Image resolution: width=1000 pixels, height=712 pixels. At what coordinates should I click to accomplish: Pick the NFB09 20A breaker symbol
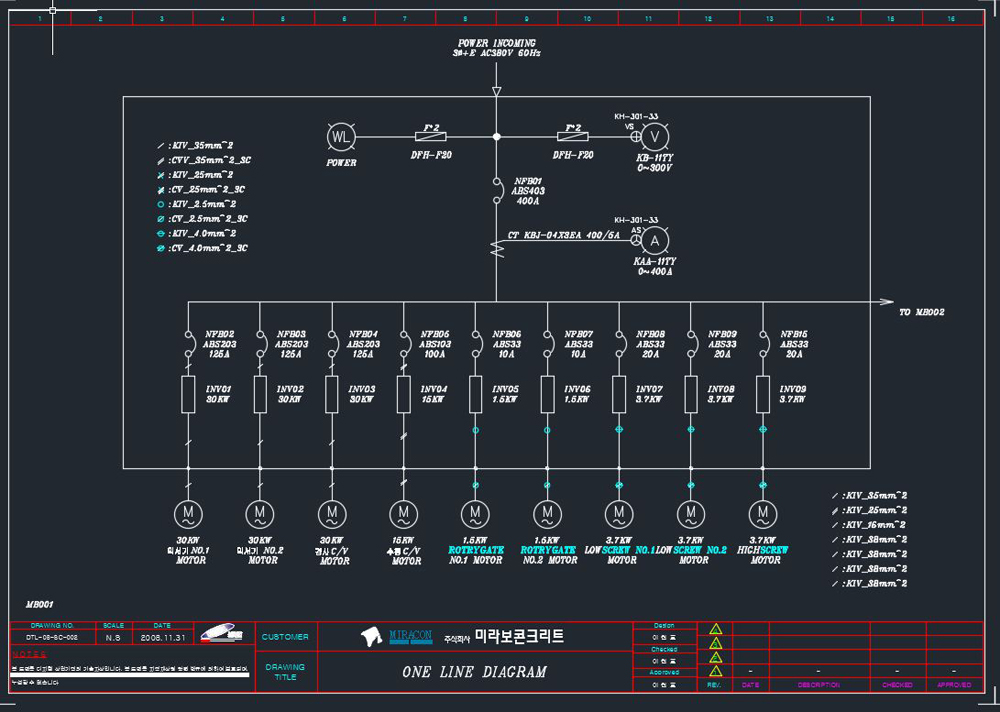tap(691, 343)
